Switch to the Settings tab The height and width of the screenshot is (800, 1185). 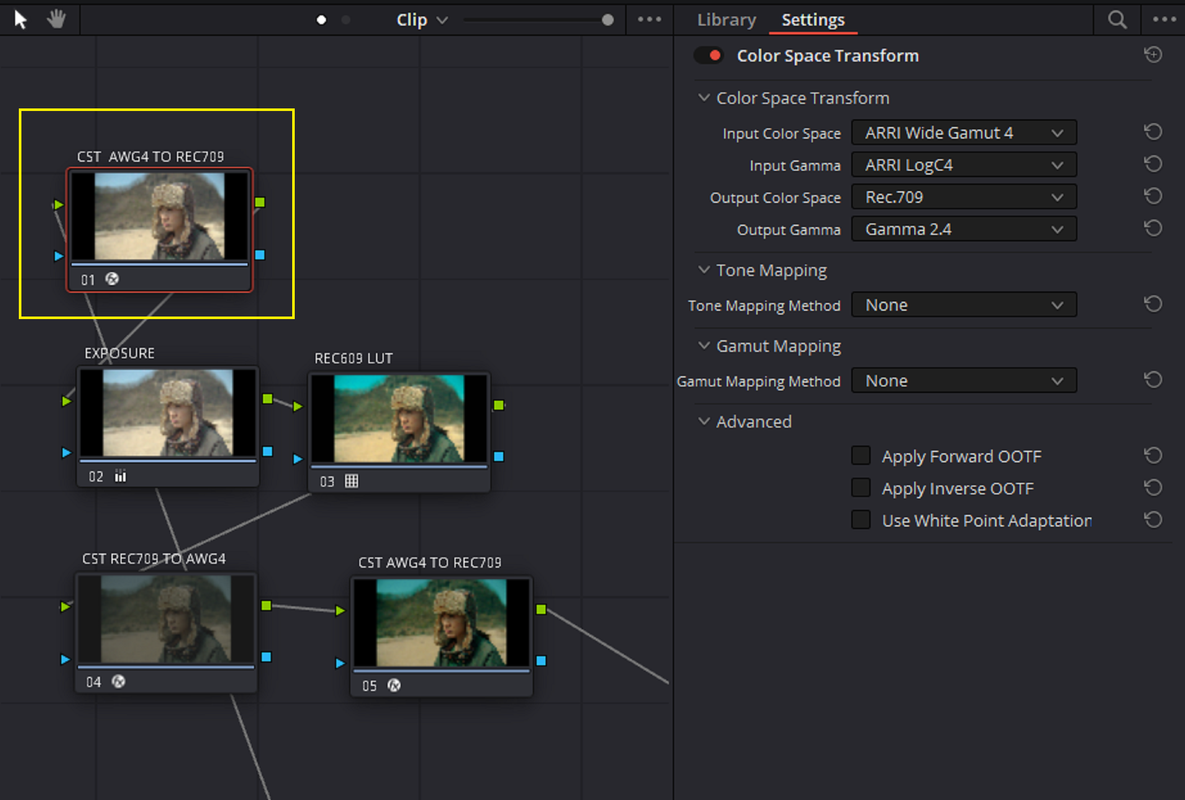pos(813,20)
